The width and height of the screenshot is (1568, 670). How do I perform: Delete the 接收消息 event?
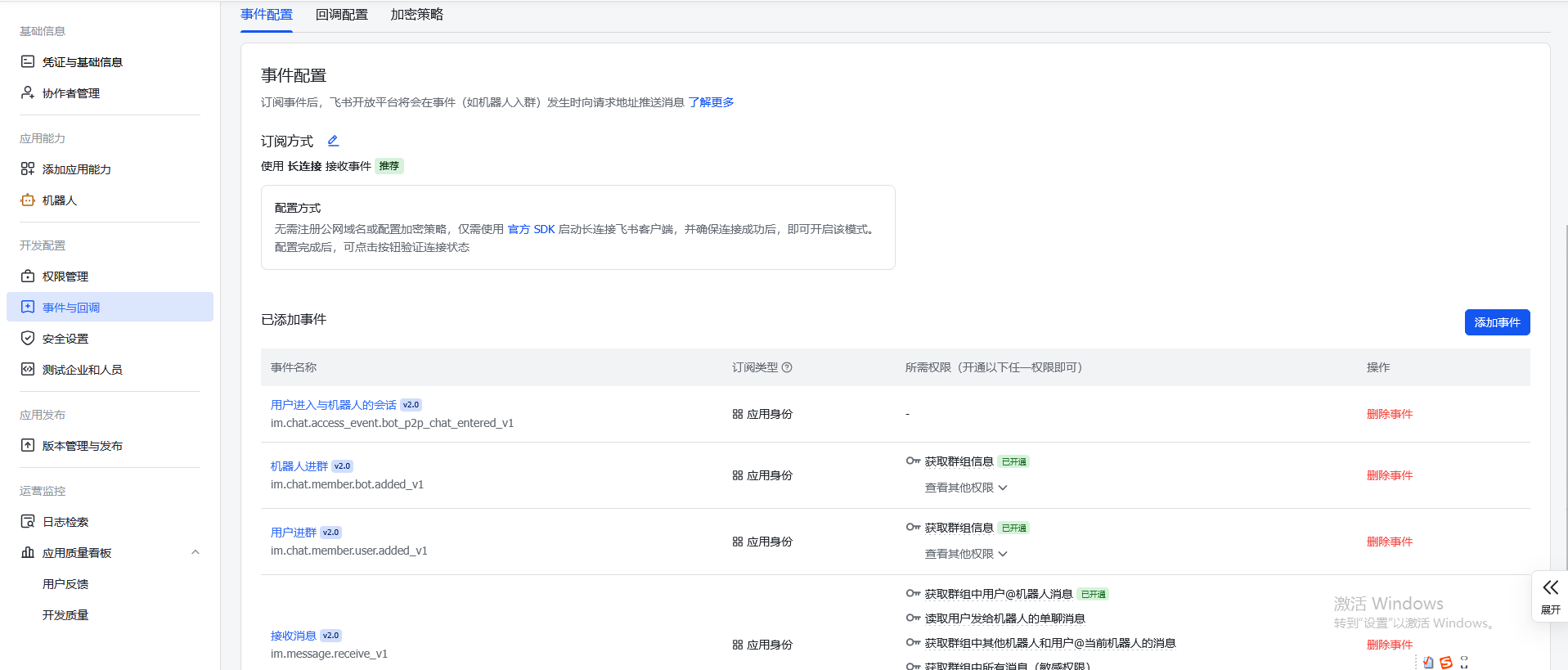(x=1390, y=645)
